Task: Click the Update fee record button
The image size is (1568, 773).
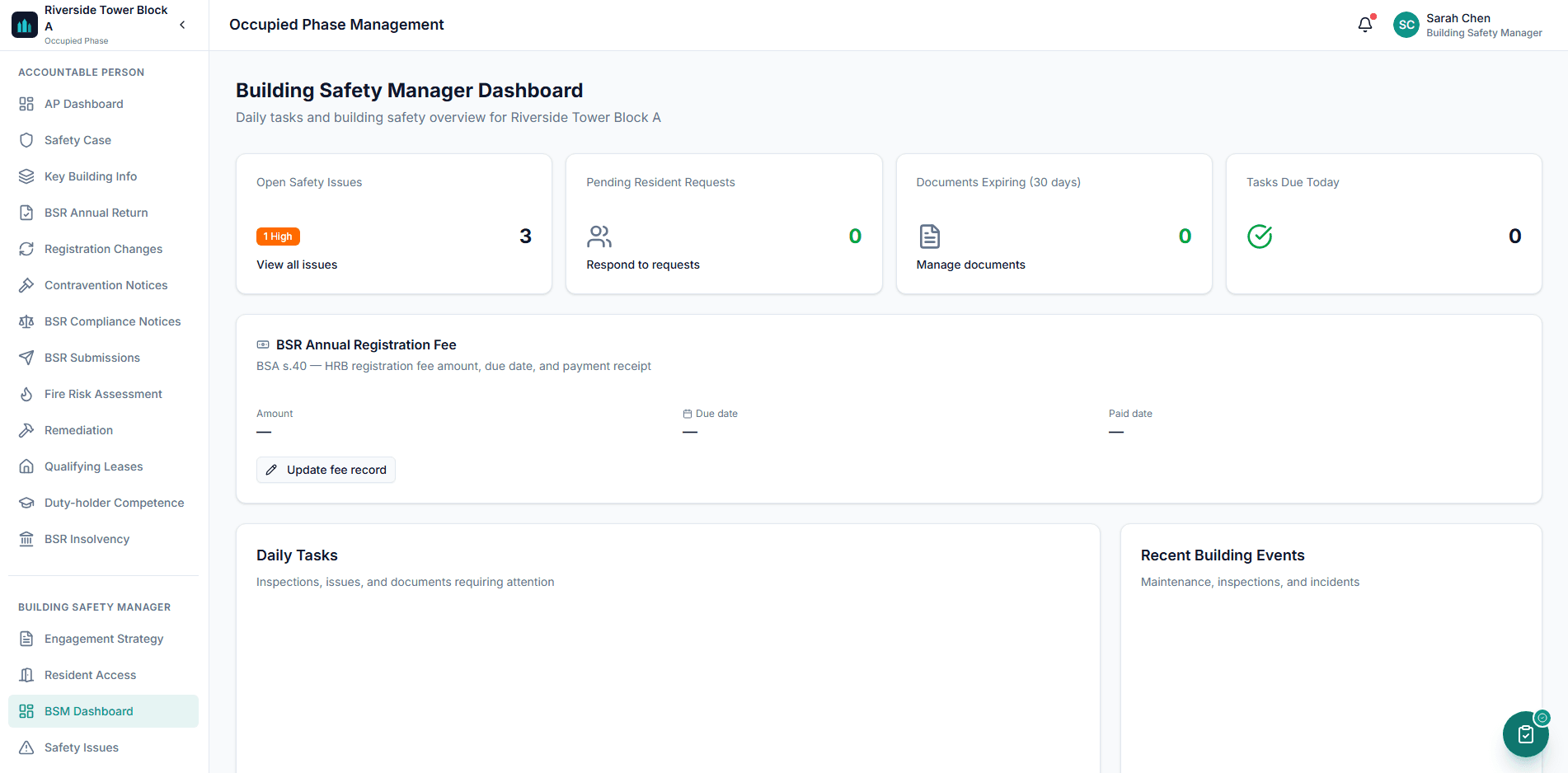Action: click(x=326, y=470)
